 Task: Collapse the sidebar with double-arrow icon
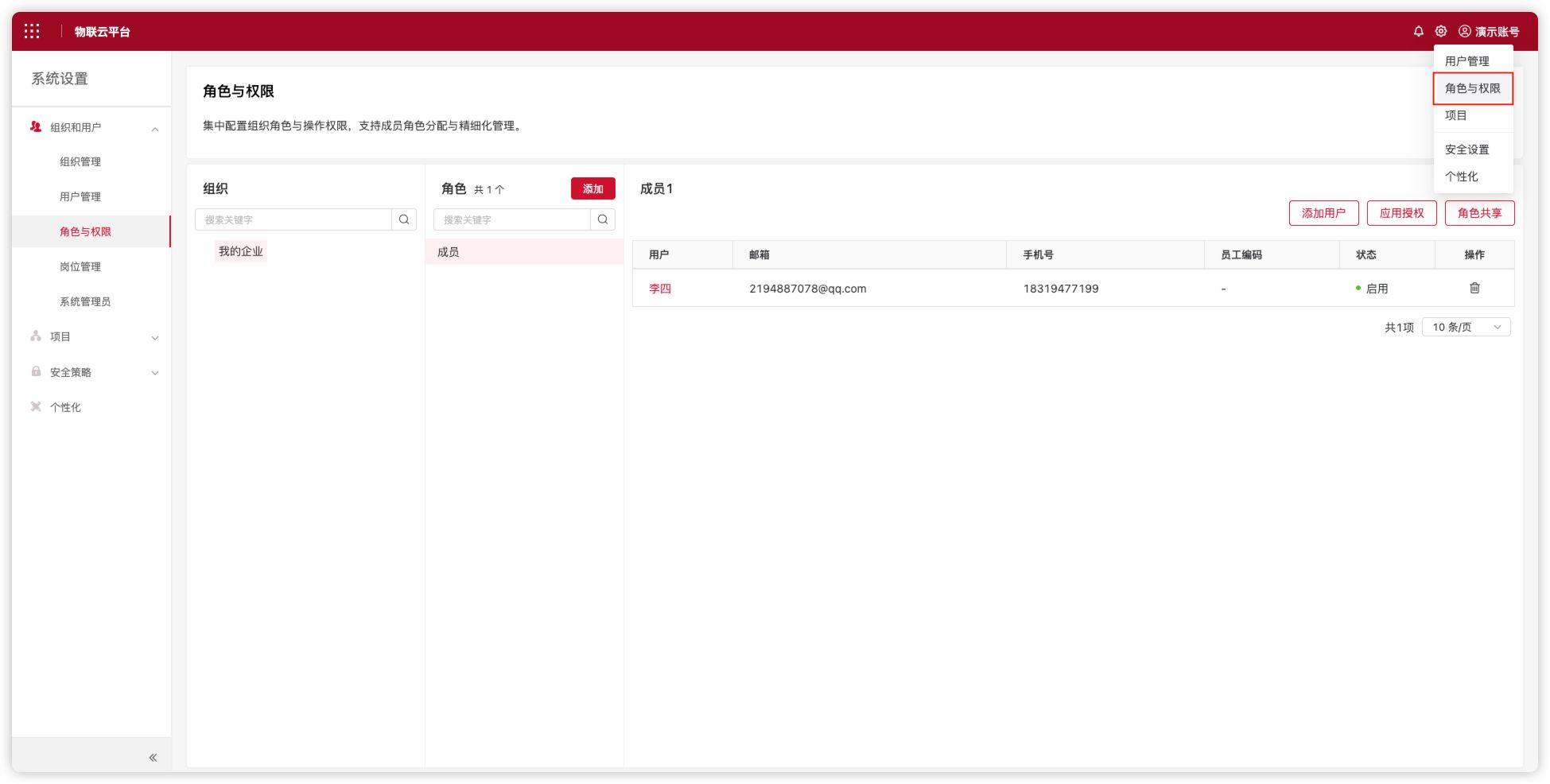click(x=153, y=757)
